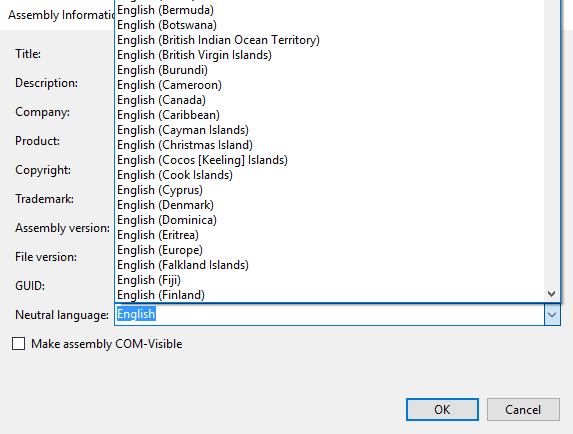Select English (British Indian Ocean Territory)
Viewport: 573px width, 434px height.
pos(330,40)
